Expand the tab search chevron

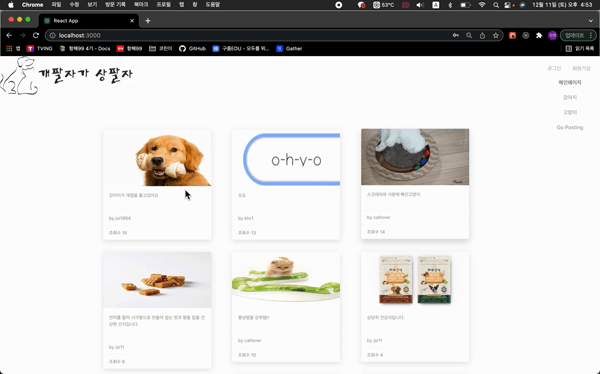click(x=591, y=21)
